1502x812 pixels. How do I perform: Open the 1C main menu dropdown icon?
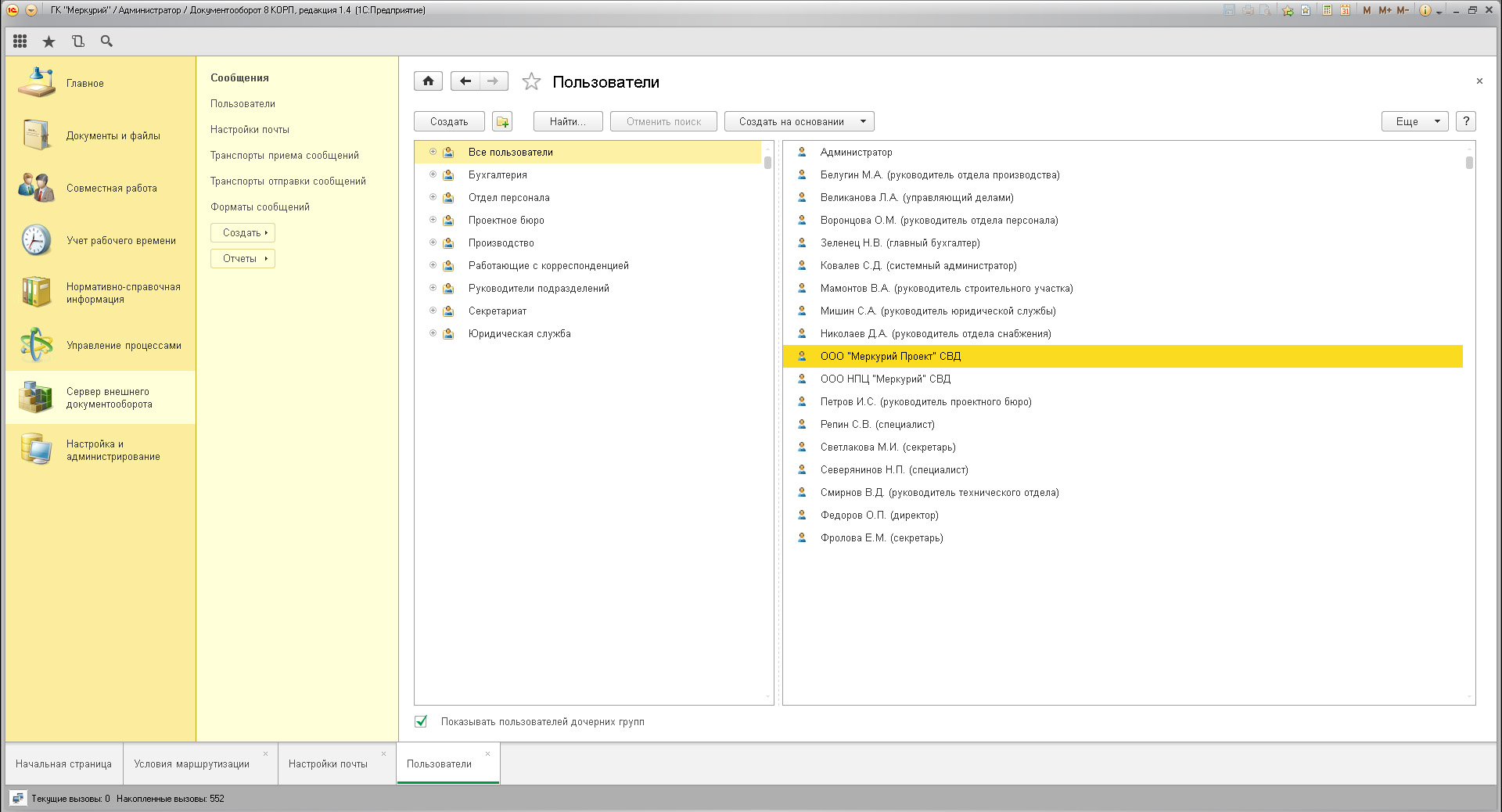[31, 10]
